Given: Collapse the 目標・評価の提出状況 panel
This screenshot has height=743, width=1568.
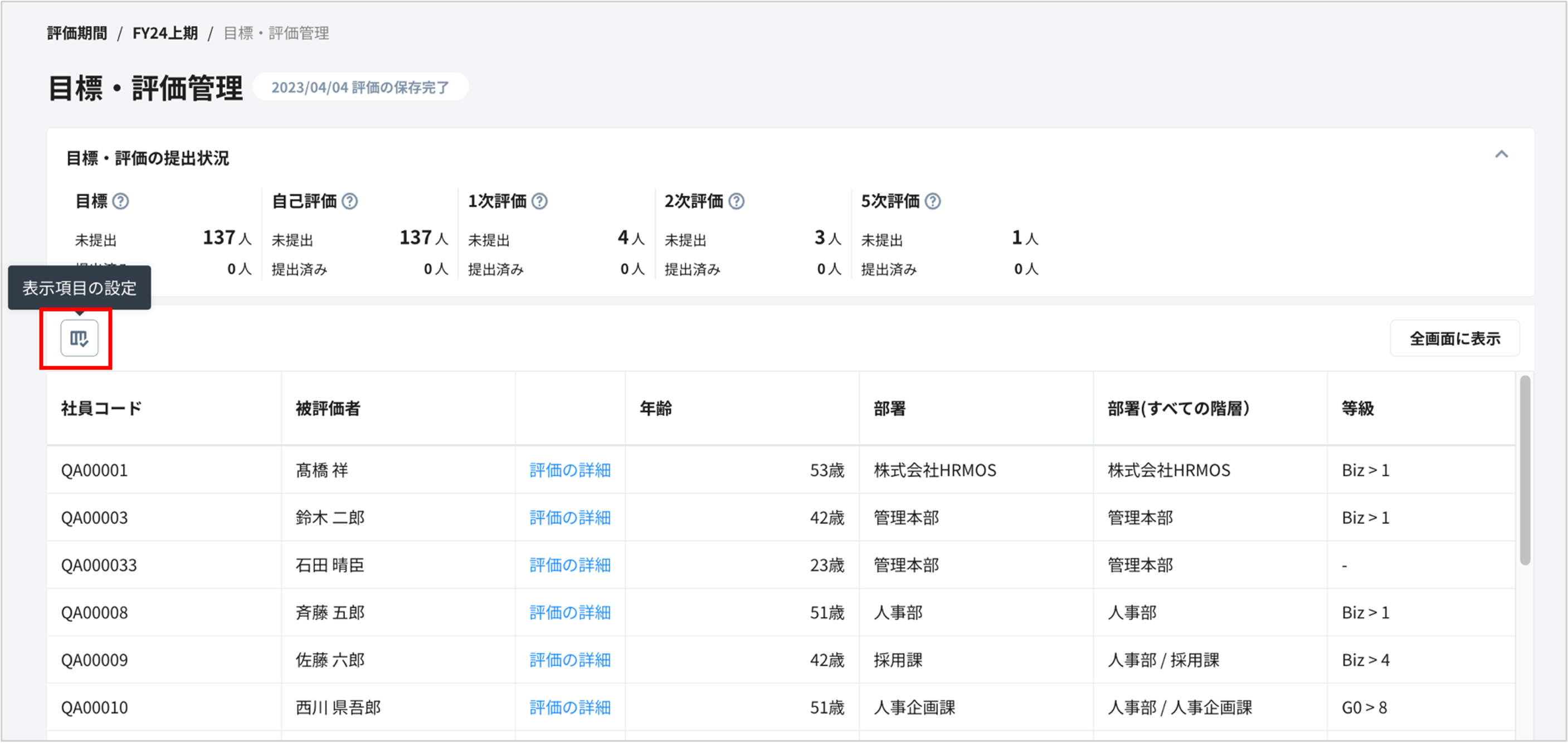Looking at the screenshot, I should click(1501, 154).
